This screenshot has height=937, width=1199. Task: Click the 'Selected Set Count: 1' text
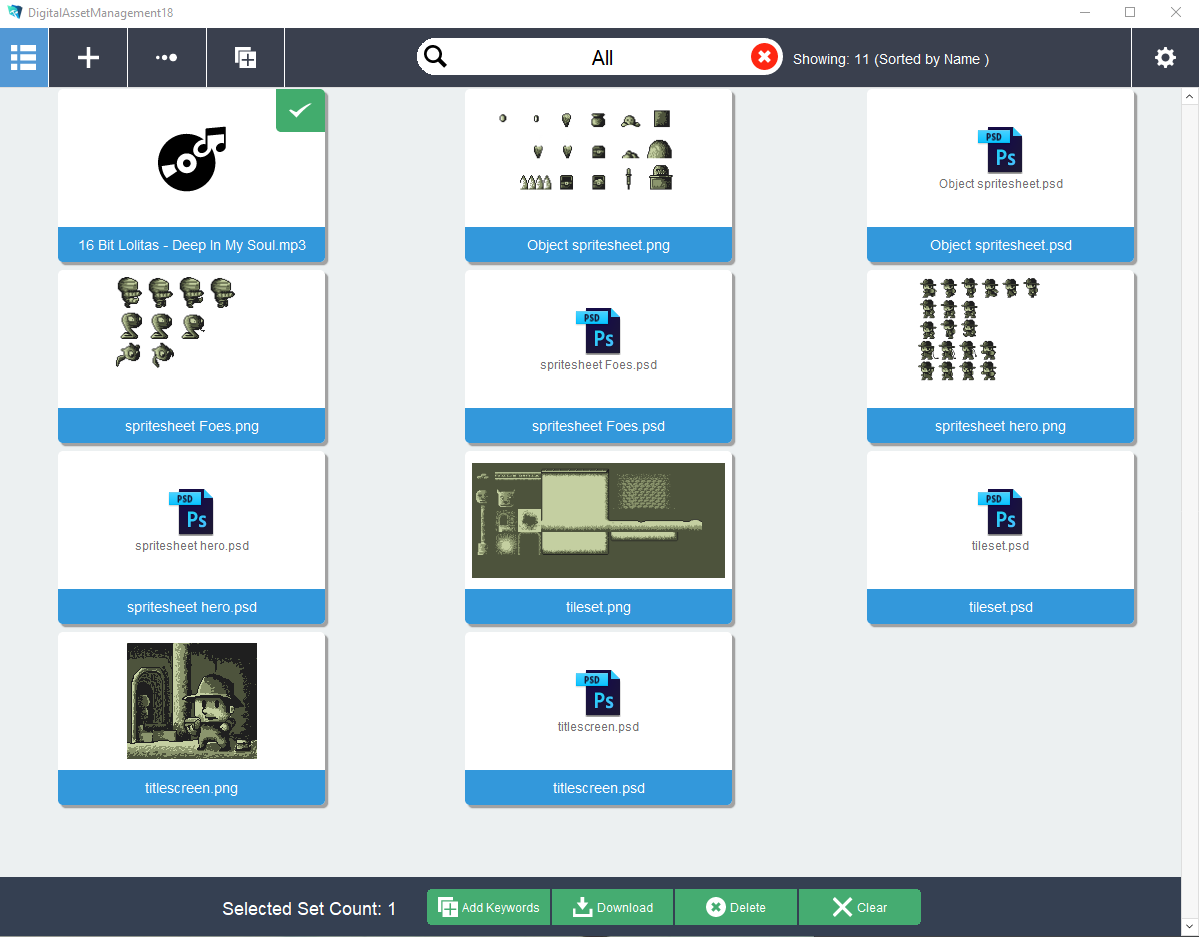[309, 909]
